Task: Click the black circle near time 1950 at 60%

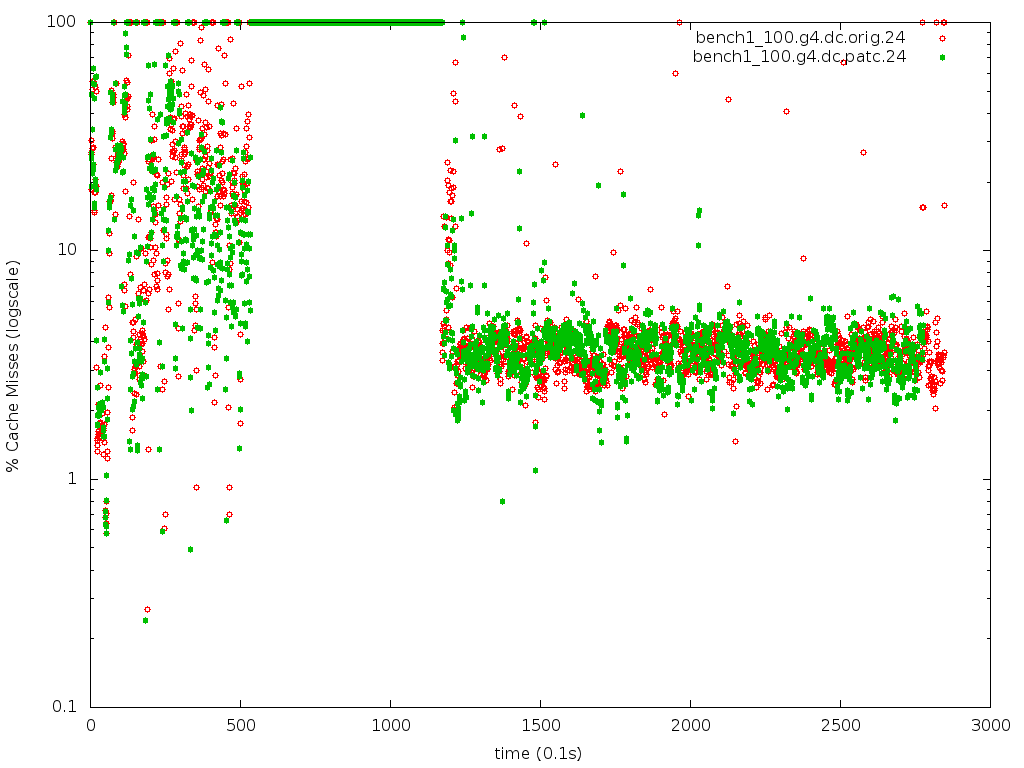Action: (675, 73)
